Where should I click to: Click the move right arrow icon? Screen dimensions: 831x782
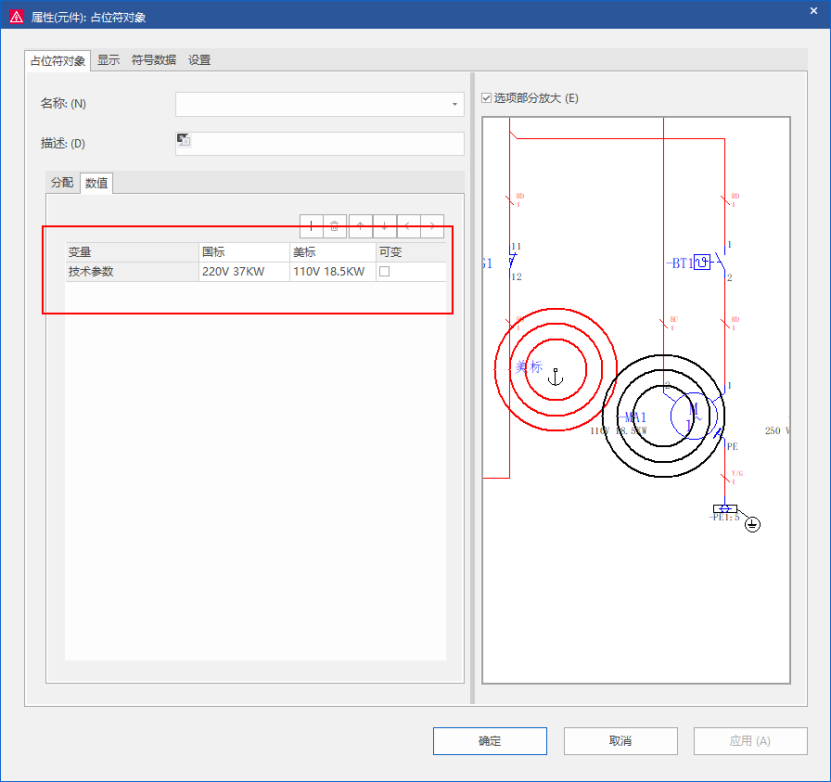[432, 226]
